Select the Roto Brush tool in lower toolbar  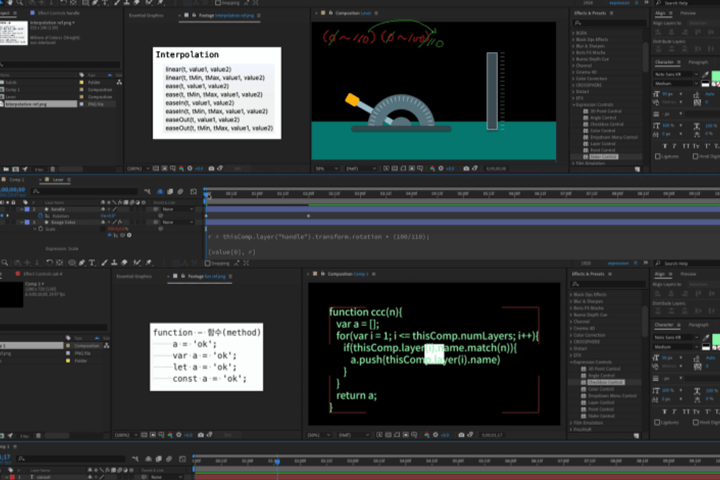point(137,263)
